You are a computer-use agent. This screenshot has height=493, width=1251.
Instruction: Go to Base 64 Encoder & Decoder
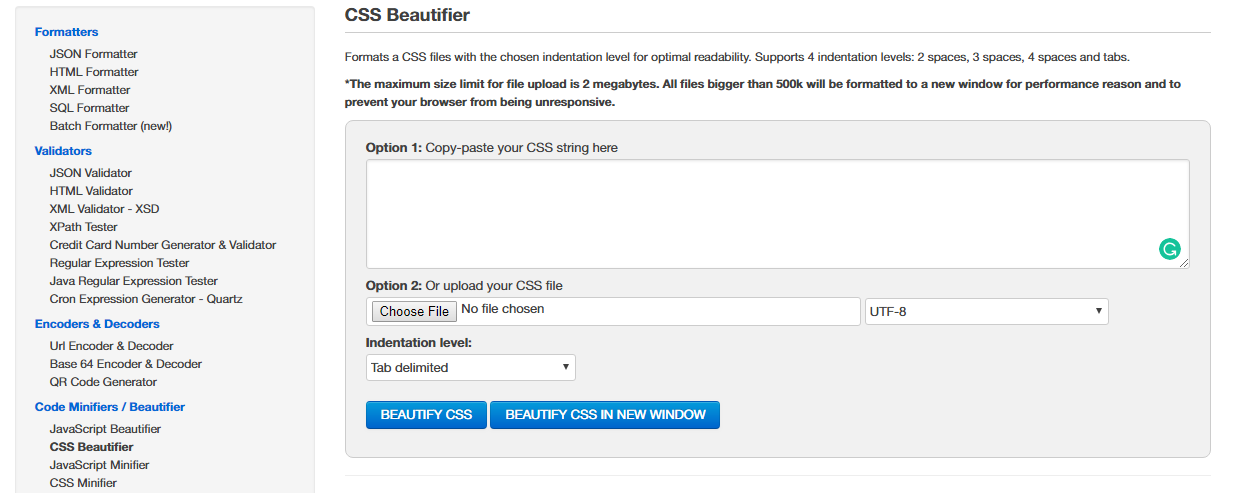(126, 364)
